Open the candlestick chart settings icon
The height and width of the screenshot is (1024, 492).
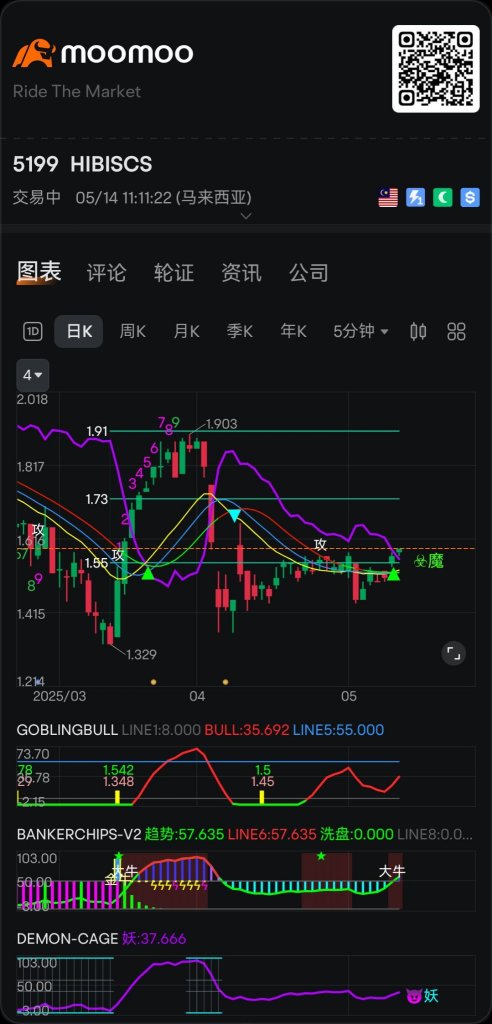coord(418,332)
